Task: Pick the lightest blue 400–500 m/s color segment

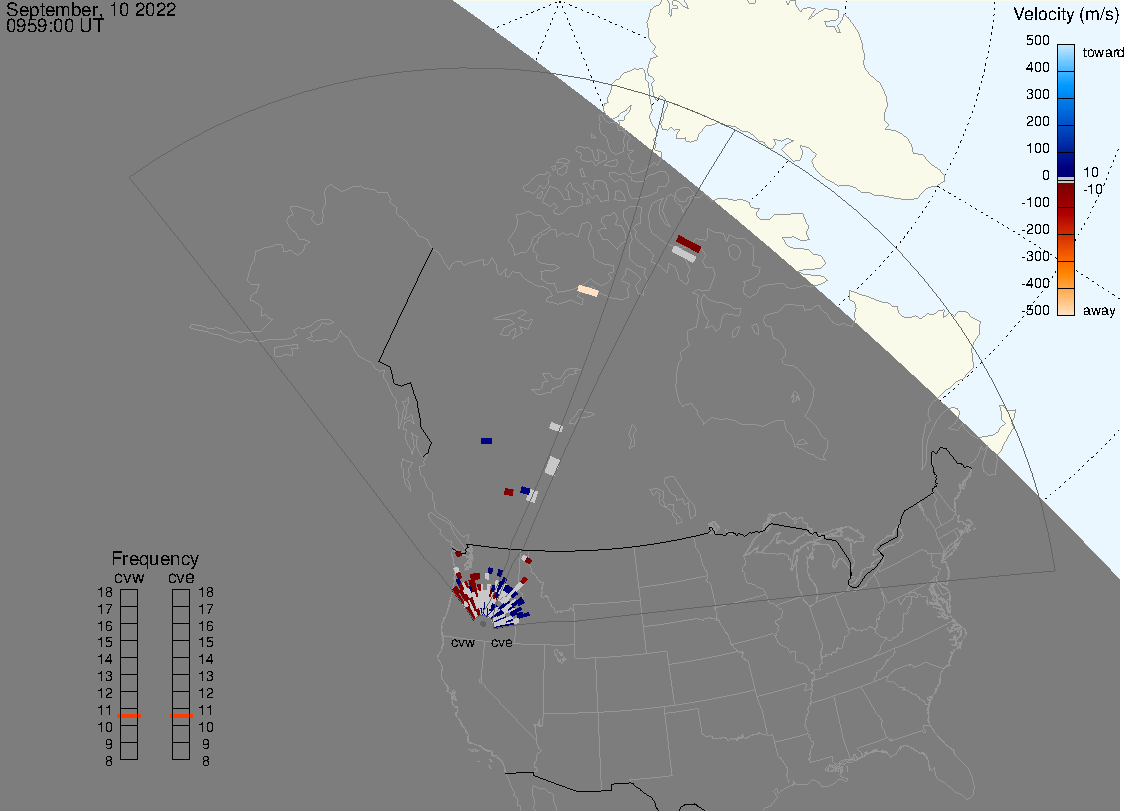Action: (x=1066, y=57)
